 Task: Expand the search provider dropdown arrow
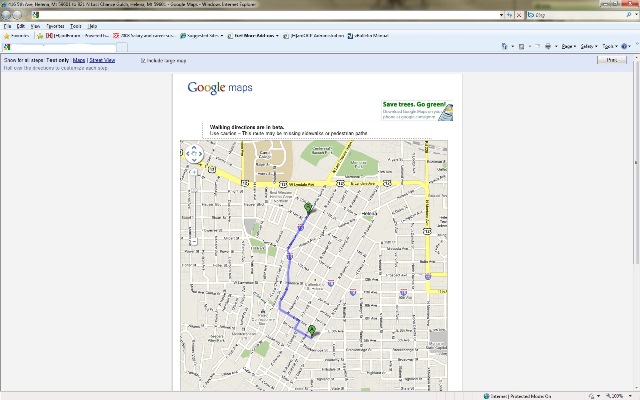pos(636,15)
